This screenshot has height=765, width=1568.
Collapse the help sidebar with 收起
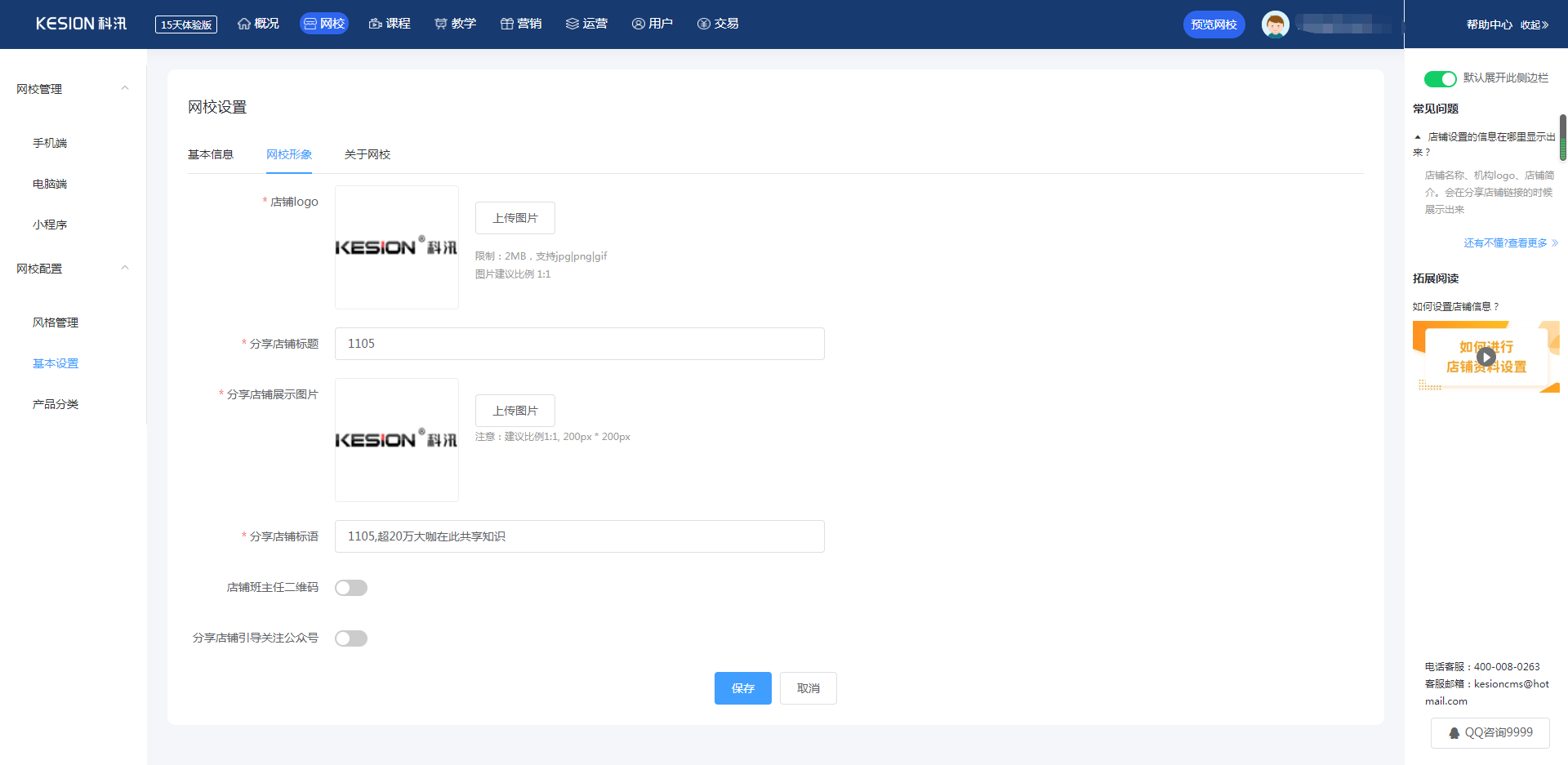(x=1535, y=24)
